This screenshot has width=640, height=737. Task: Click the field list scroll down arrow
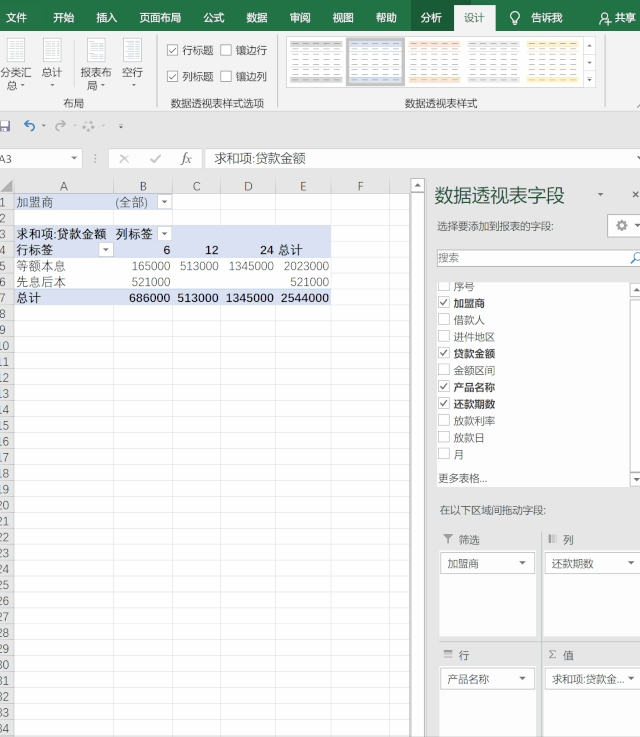tap(635, 479)
